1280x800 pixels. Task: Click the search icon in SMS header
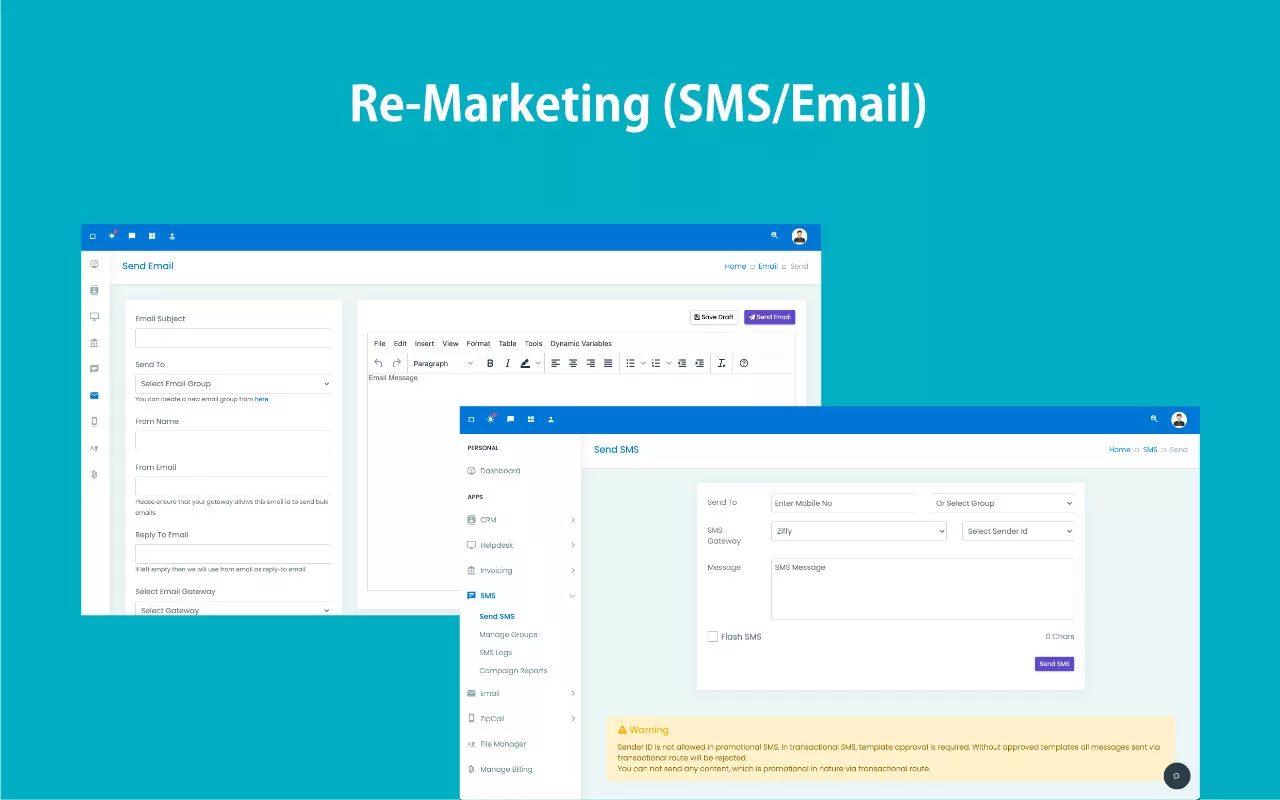coord(1154,419)
